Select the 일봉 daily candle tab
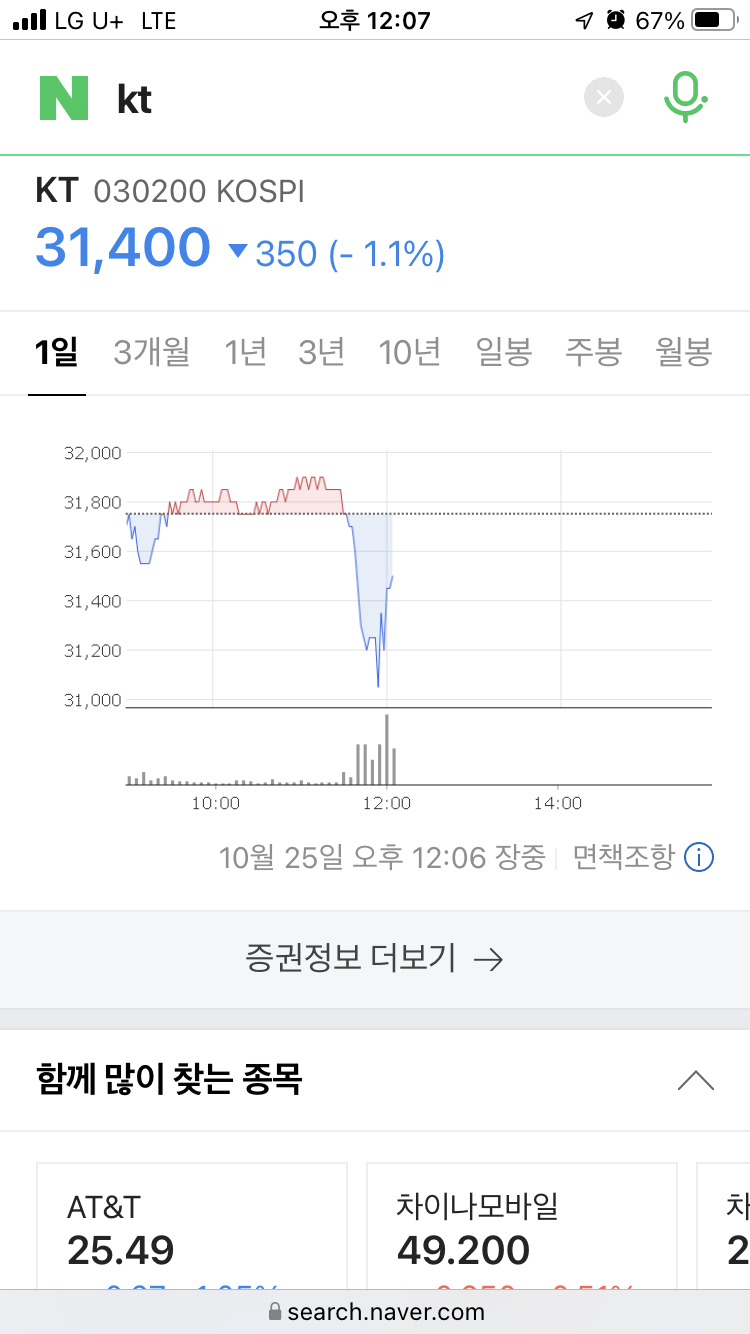The width and height of the screenshot is (750, 1334). click(x=504, y=352)
